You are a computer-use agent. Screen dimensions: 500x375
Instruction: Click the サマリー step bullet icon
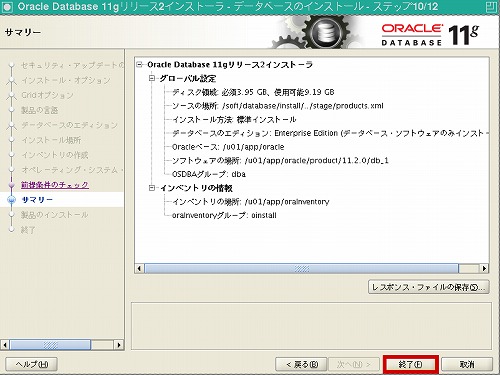[x=12, y=200]
